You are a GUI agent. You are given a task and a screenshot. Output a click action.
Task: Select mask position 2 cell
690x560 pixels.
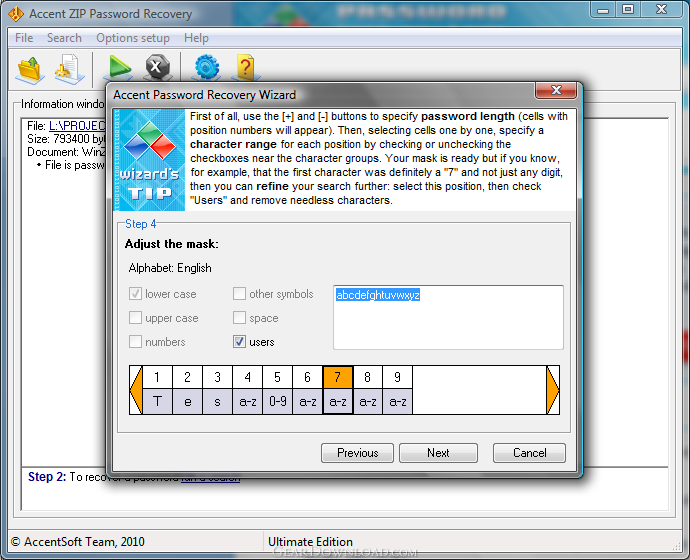pyautogui.click(x=187, y=377)
